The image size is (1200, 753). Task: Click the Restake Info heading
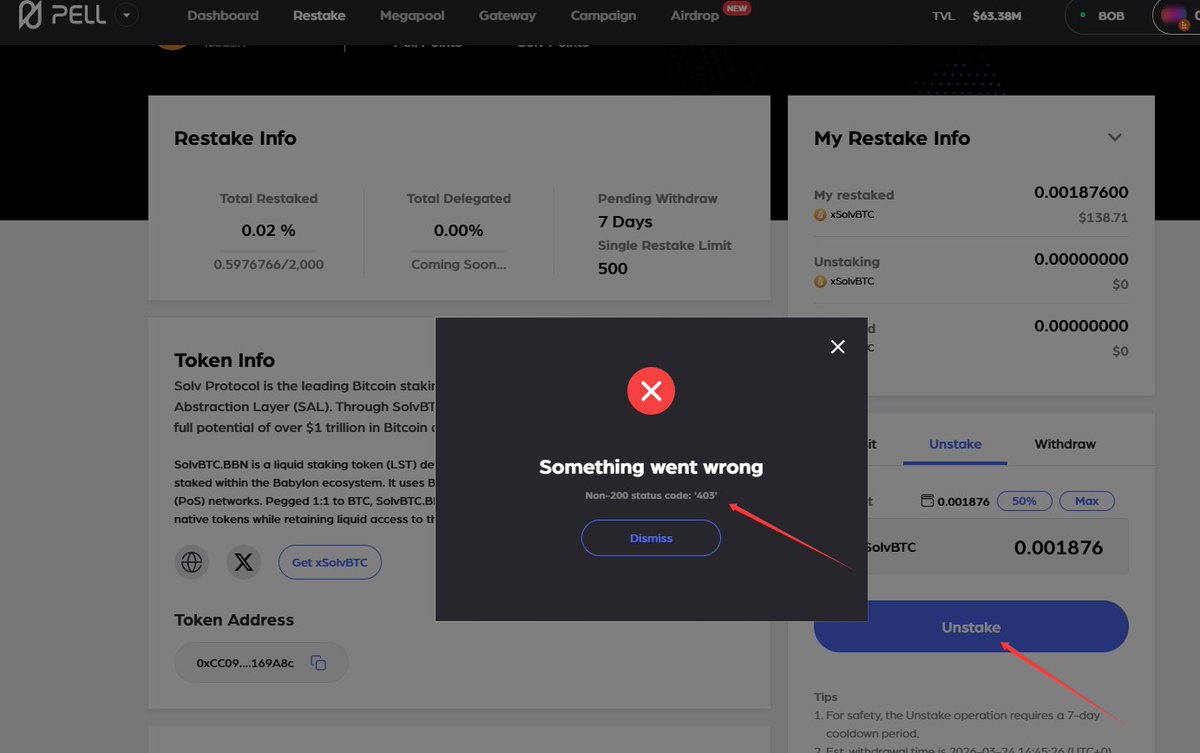pyautogui.click(x=235, y=138)
